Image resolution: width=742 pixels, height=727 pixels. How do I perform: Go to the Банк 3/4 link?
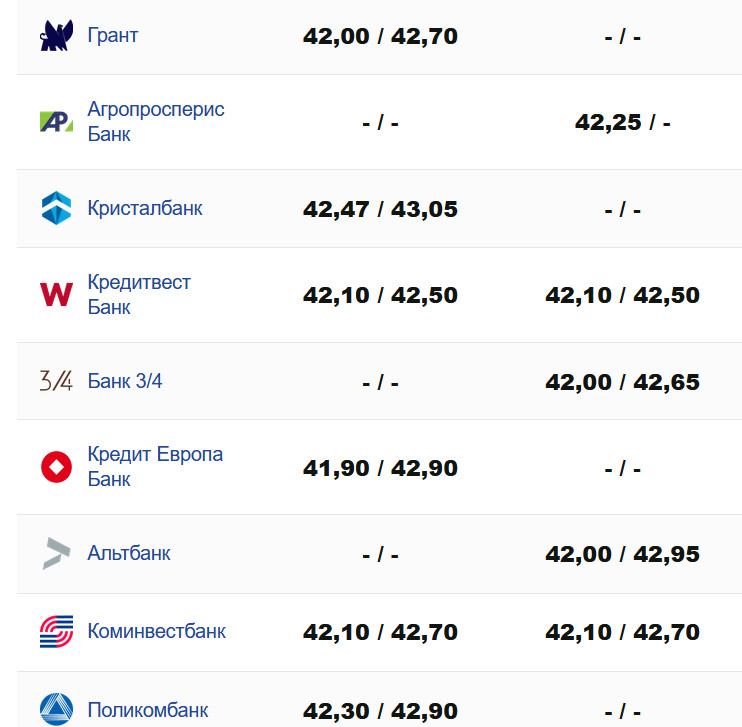pos(125,381)
